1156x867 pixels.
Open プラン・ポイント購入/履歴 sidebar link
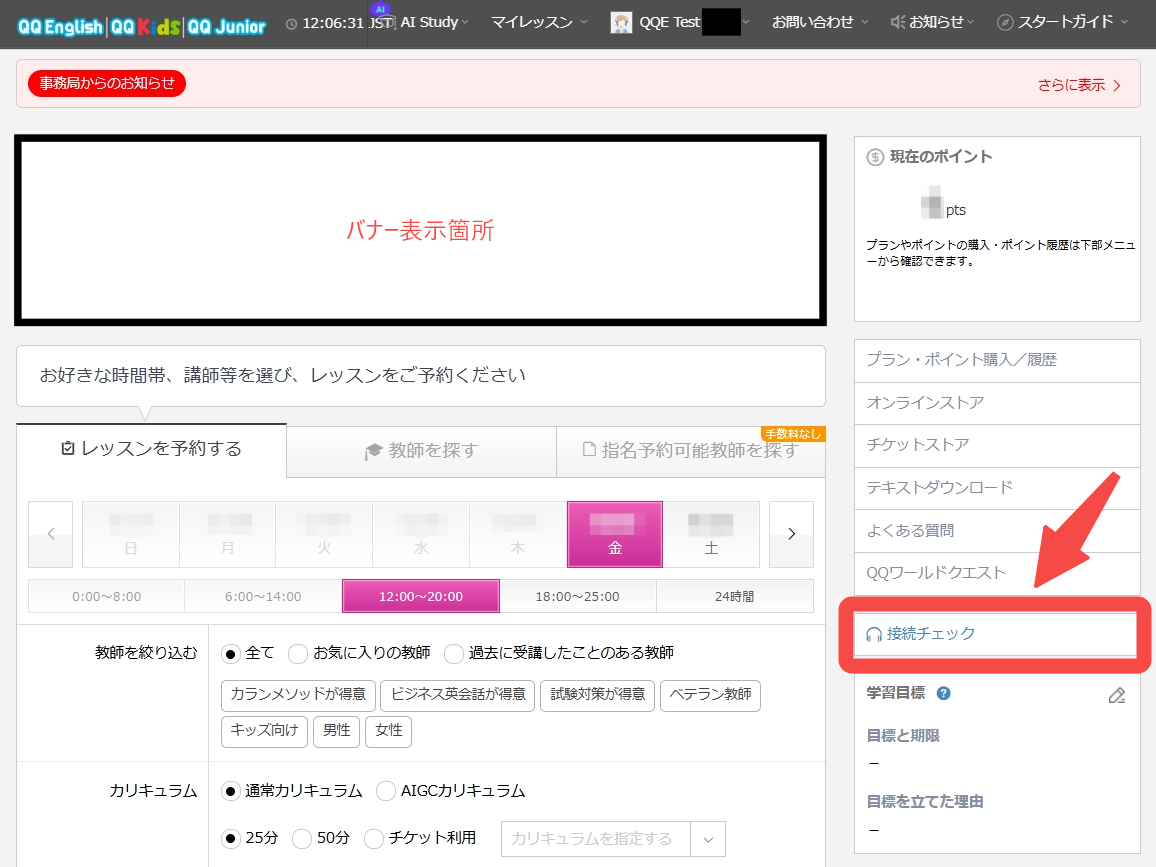pyautogui.click(x=997, y=361)
